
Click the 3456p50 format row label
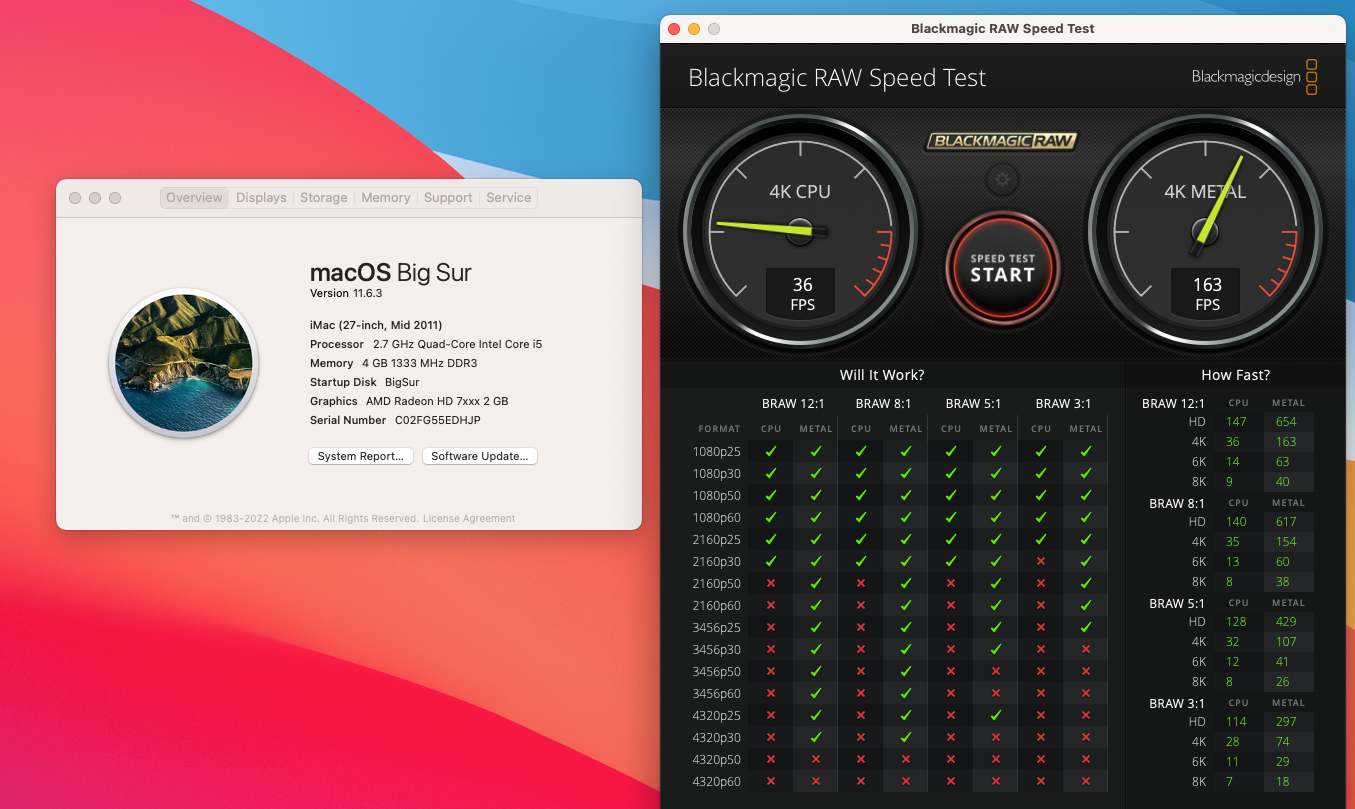click(717, 671)
